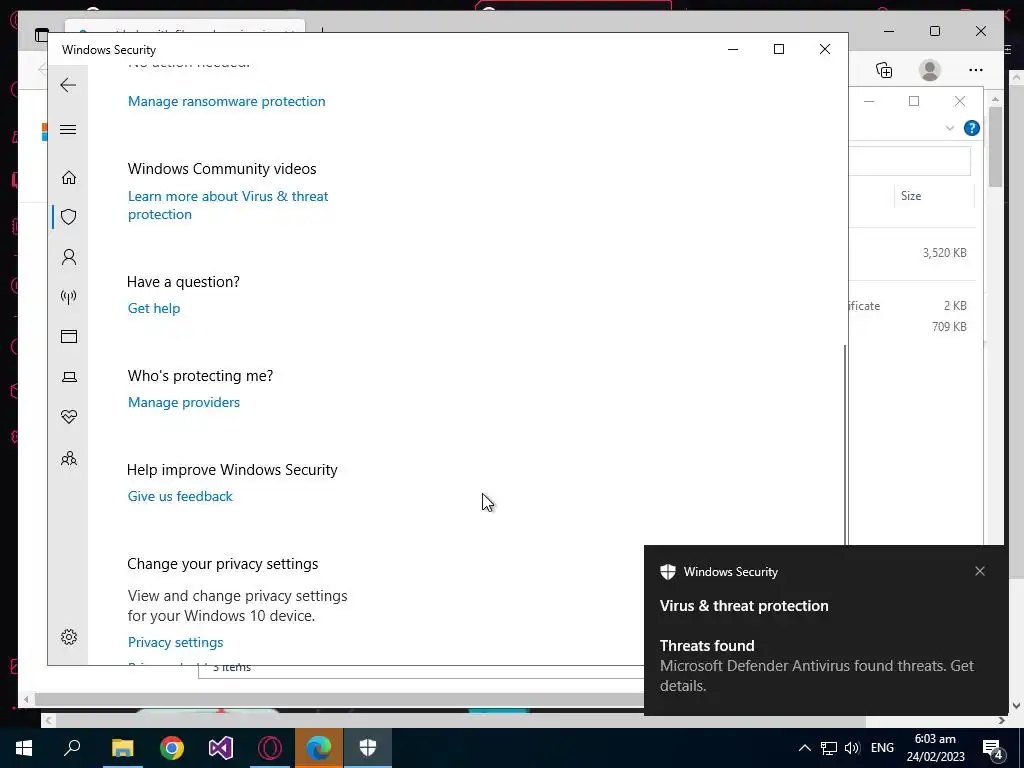Click the File Explorer search box
This screenshot has height=768, width=1024.
coord(910,161)
